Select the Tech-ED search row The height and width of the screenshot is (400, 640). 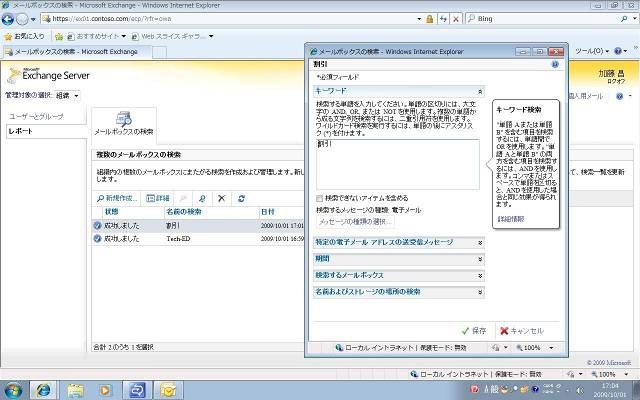click(x=198, y=239)
